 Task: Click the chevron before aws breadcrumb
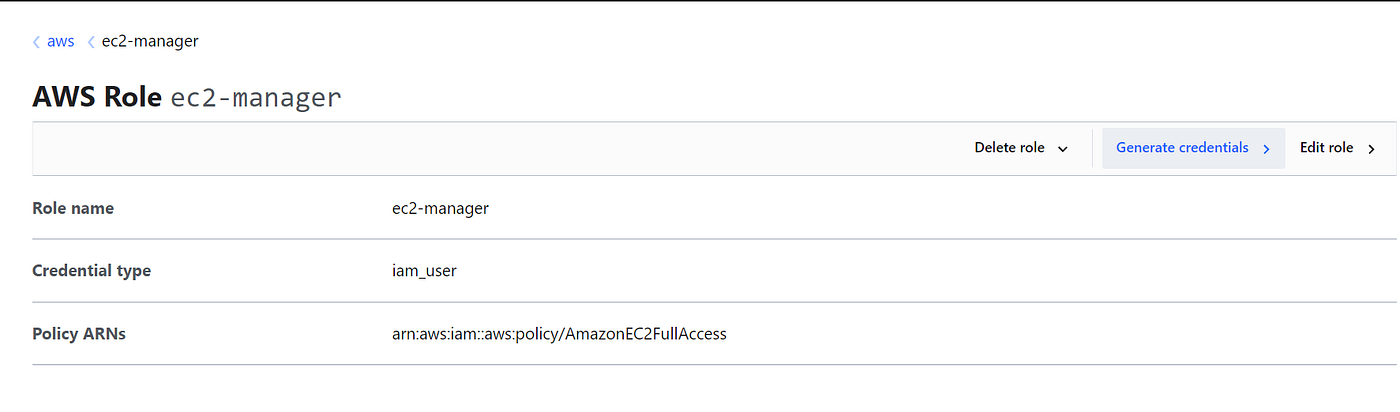37,42
